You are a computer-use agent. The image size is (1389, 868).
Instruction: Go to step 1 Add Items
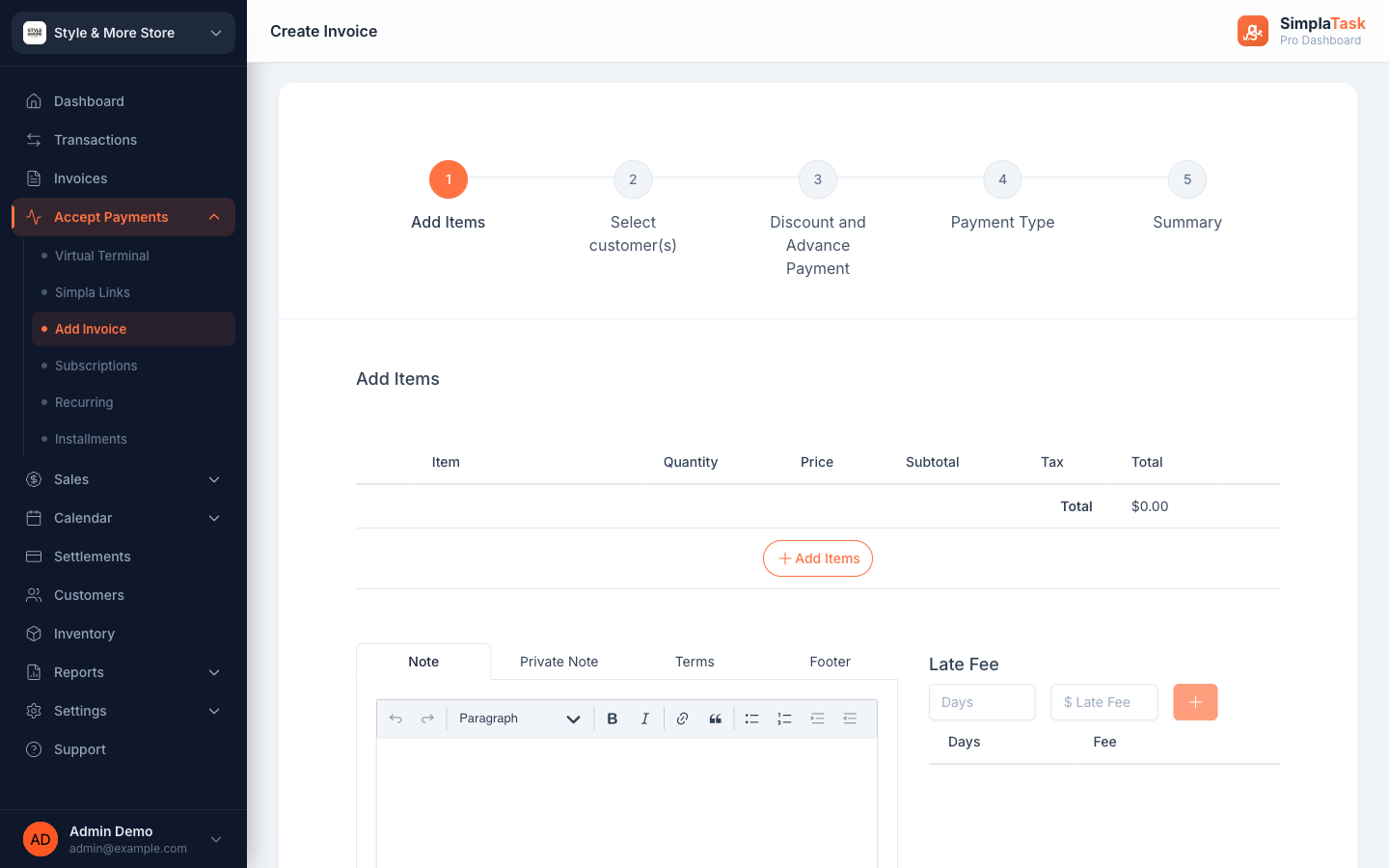449,179
